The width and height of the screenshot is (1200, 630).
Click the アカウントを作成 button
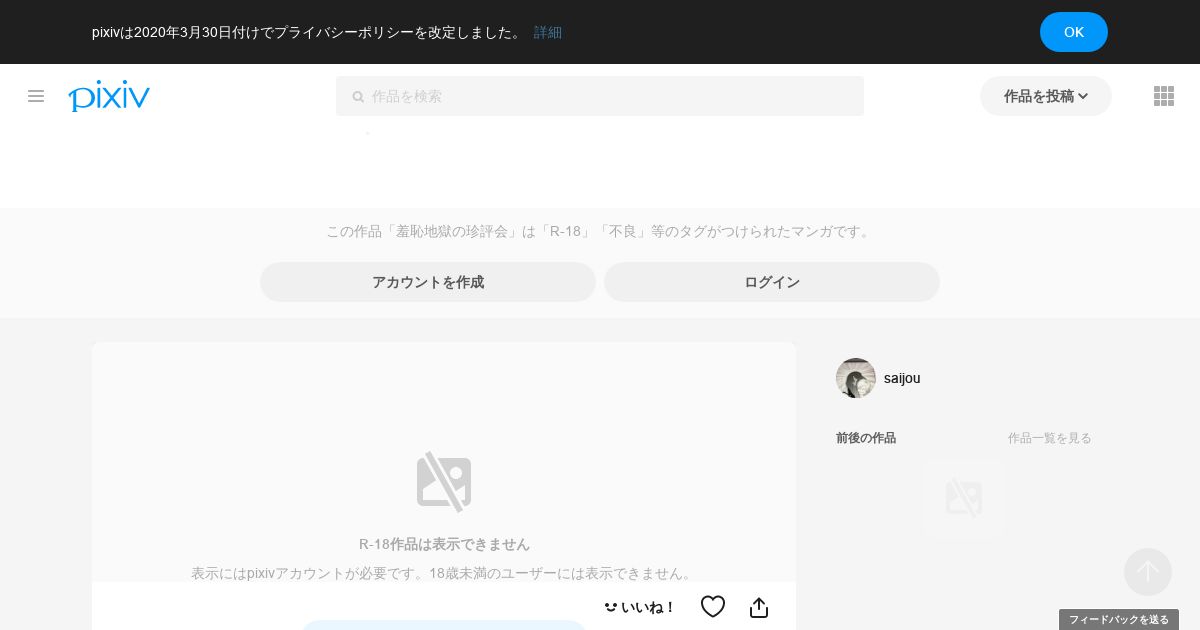[x=428, y=282]
